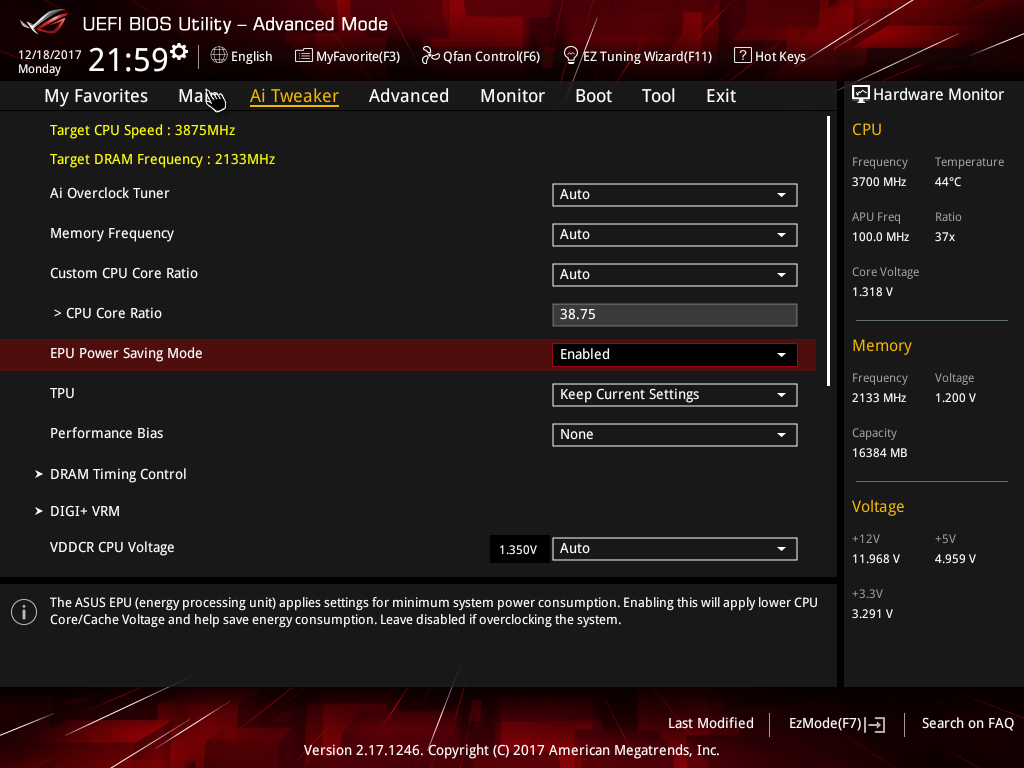Viewport: 1024px width, 768px height.
Task: Click the CPU Core Ratio 38.75 field
Action: [x=675, y=315]
